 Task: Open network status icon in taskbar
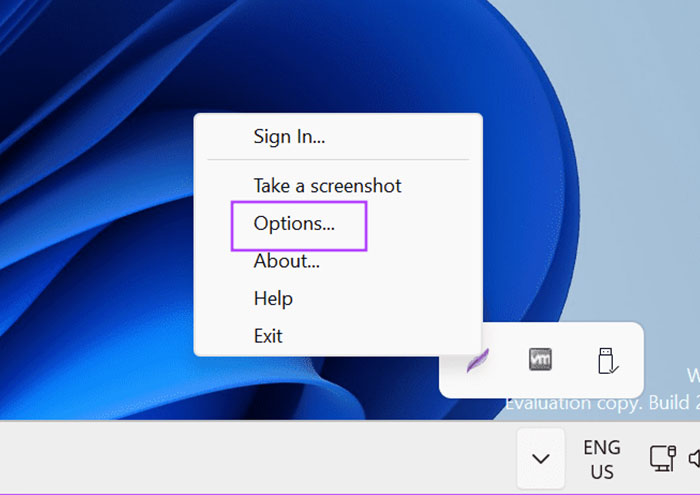pyautogui.click(x=662, y=458)
